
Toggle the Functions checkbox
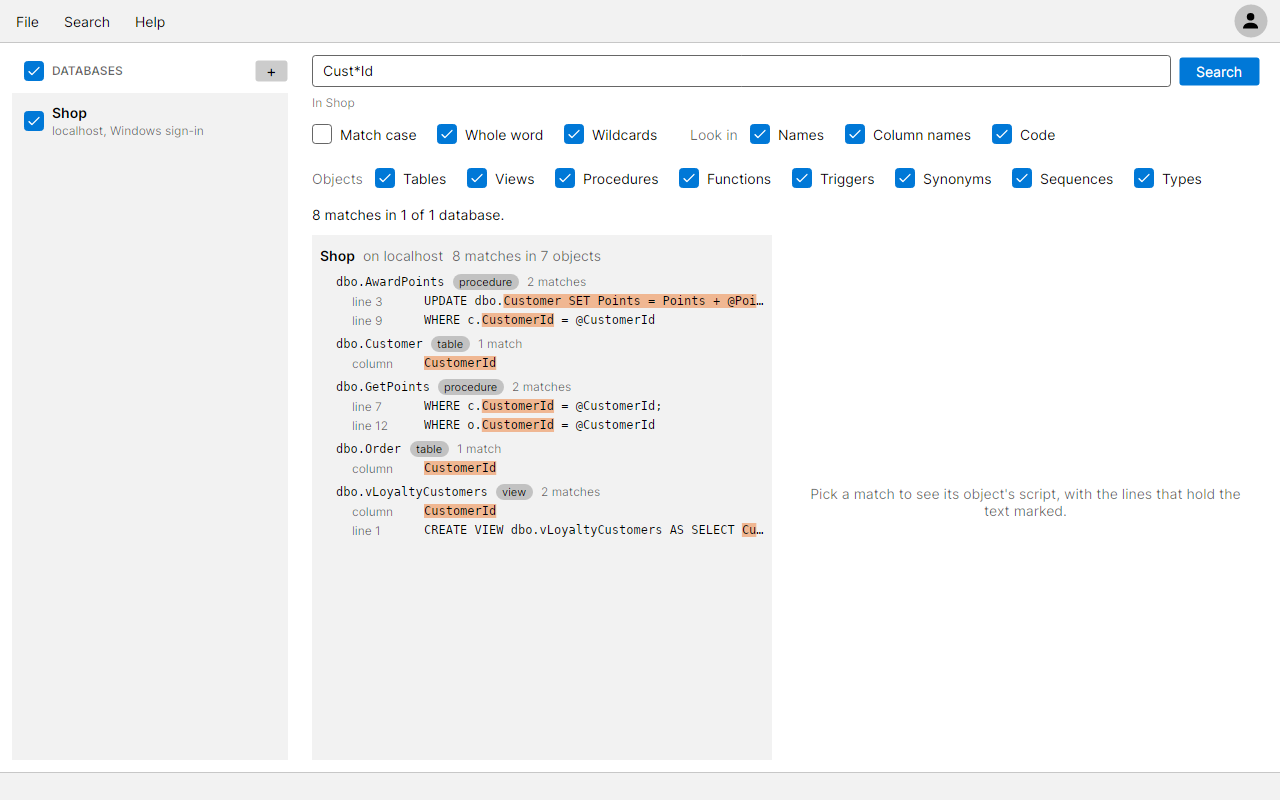(689, 178)
